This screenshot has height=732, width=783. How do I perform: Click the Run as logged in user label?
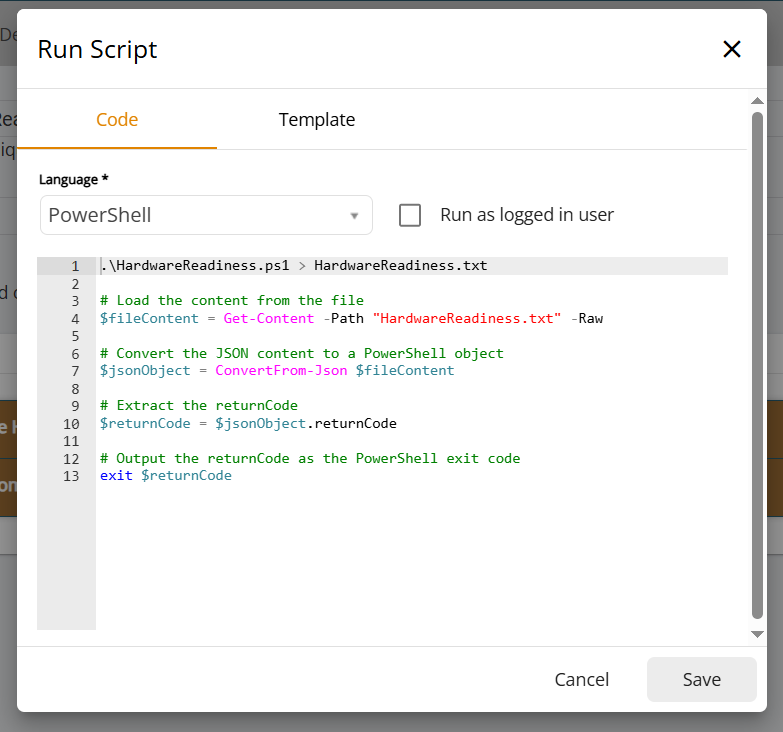coord(527,215)
